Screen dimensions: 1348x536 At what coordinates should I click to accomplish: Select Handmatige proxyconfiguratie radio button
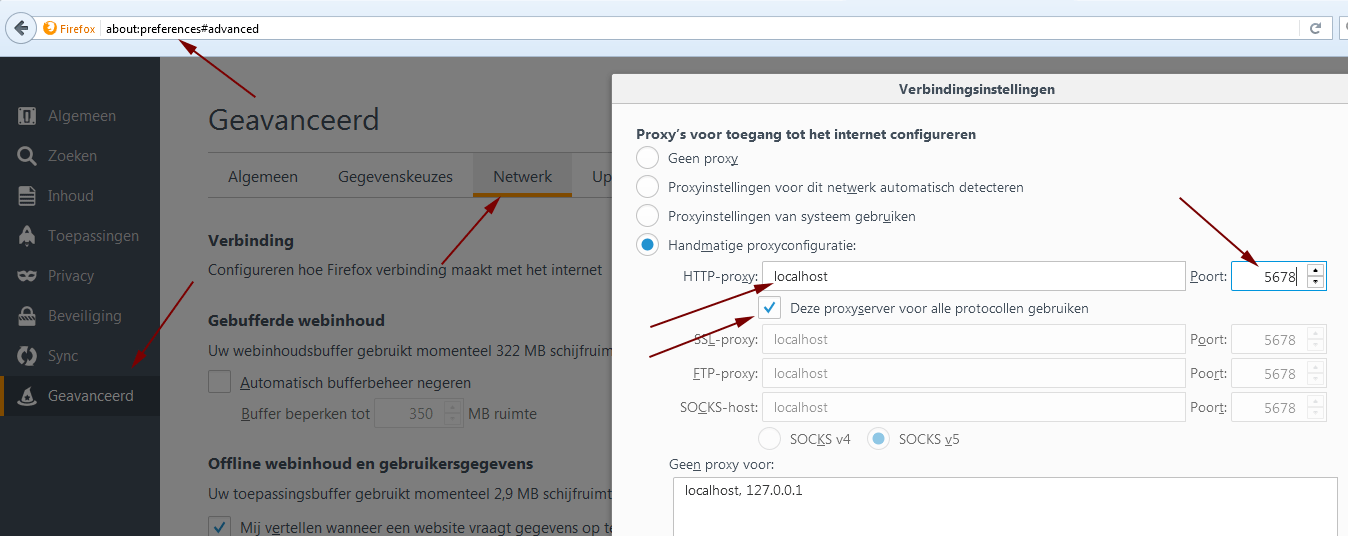648,245
